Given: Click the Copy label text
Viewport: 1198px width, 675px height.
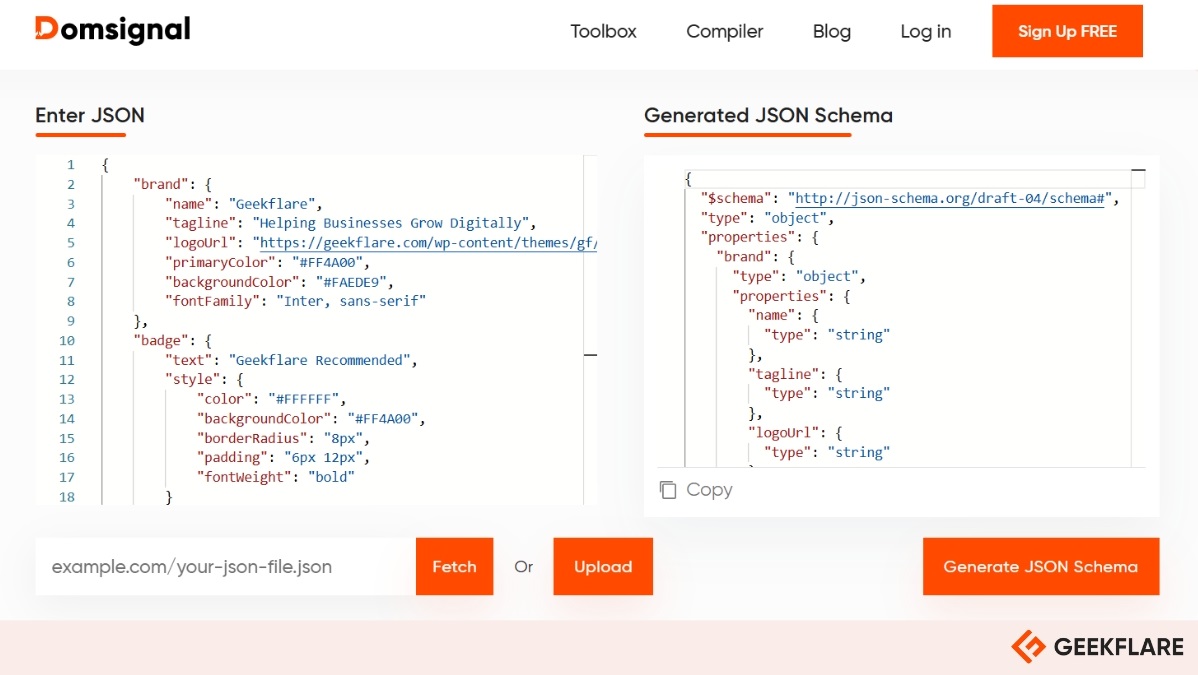Looking at the screenshot, I should click(x=709, y=489).
